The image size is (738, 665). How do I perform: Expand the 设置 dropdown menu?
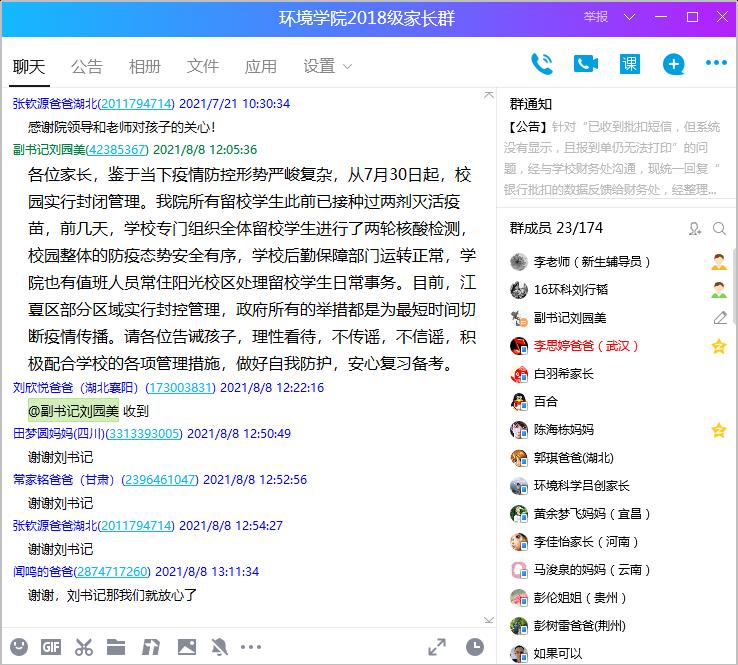(x=328, y=66)
